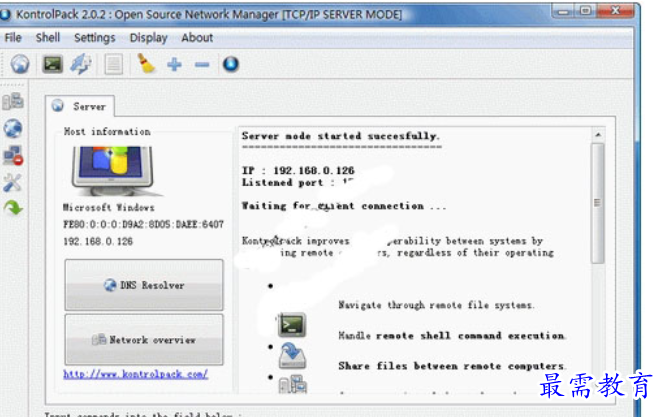Click the 'IP : 192.168.0.126' log line
The image size is (661, 417).
[298, 170]
